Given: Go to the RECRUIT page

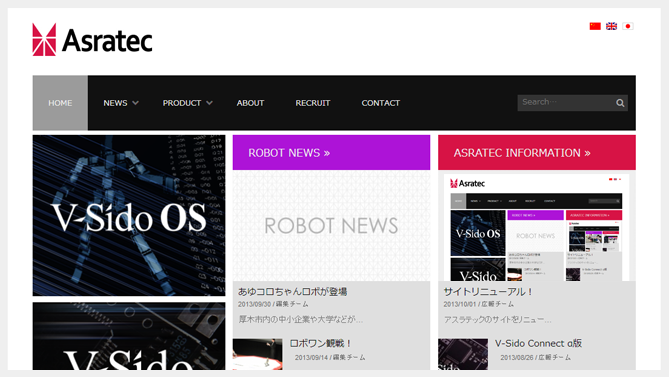Looking at the screenshot, I should click(313, 103).
